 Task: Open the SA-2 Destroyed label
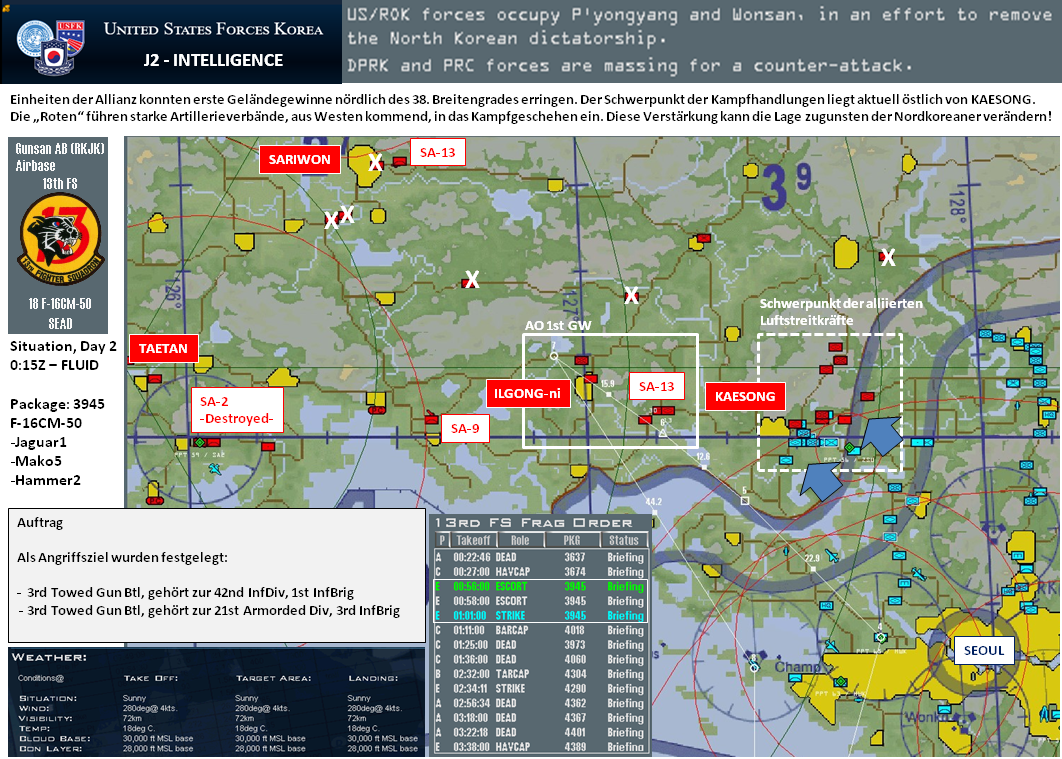236,410
